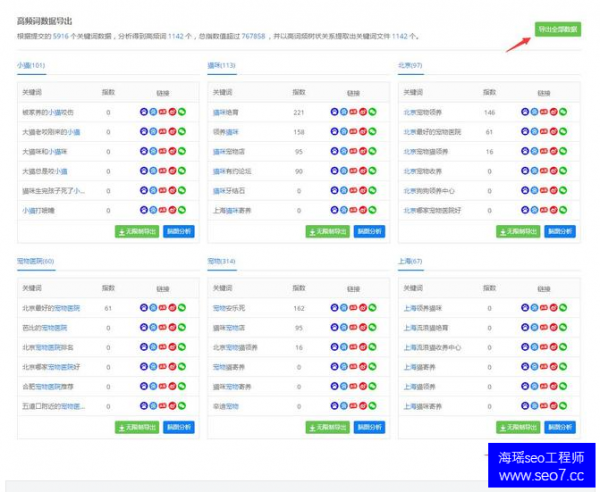Click purple Baidu paw icon for 北京宠物医院排名

click(143, 347)
